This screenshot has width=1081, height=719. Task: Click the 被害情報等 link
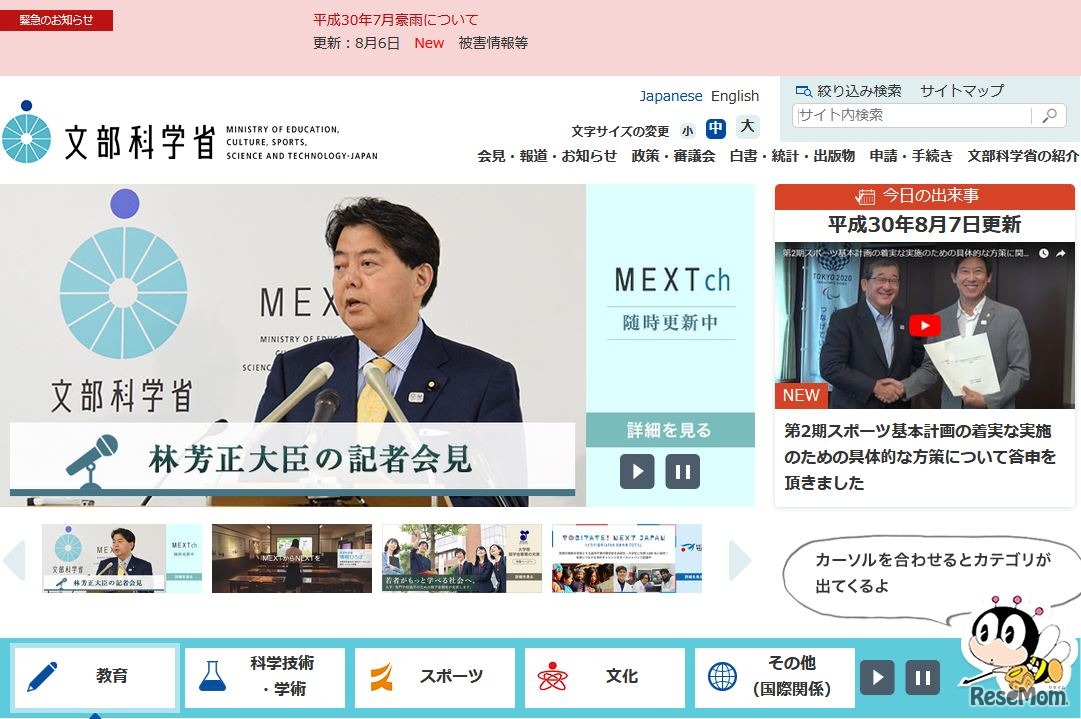493,43
